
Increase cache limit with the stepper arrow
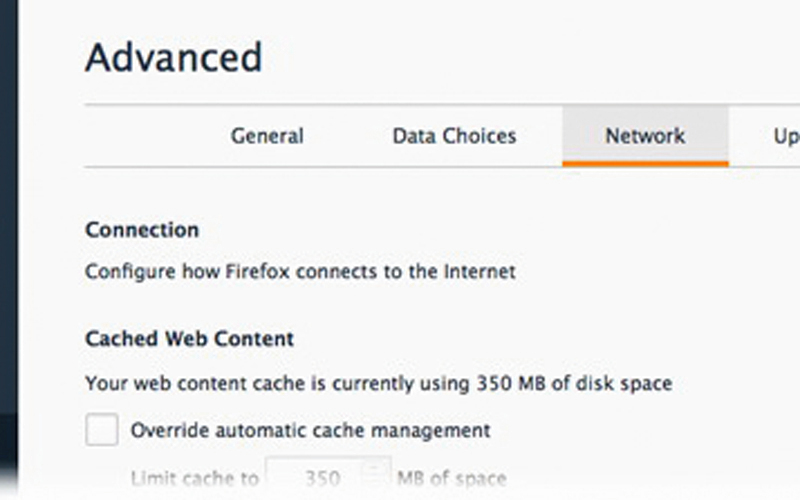click(376, 468)
